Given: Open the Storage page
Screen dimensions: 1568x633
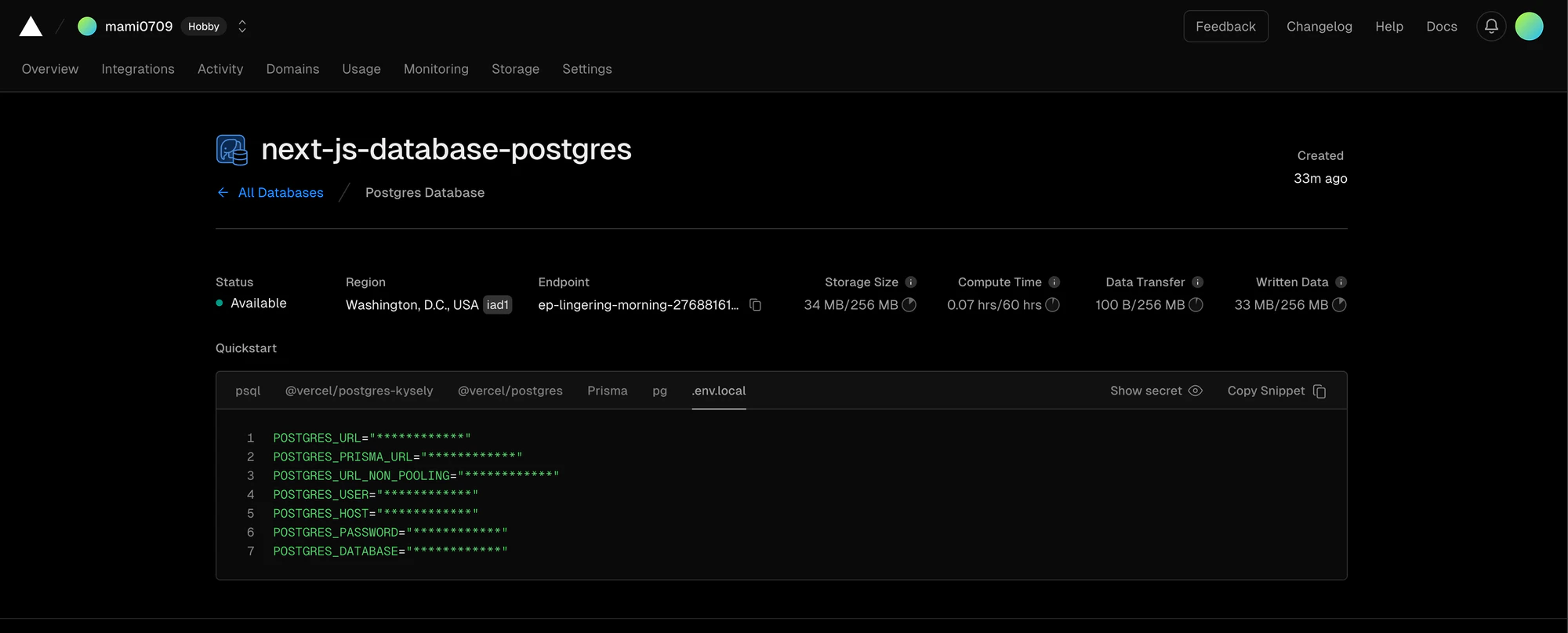Looking at the screenshot, I should point(515,69).
